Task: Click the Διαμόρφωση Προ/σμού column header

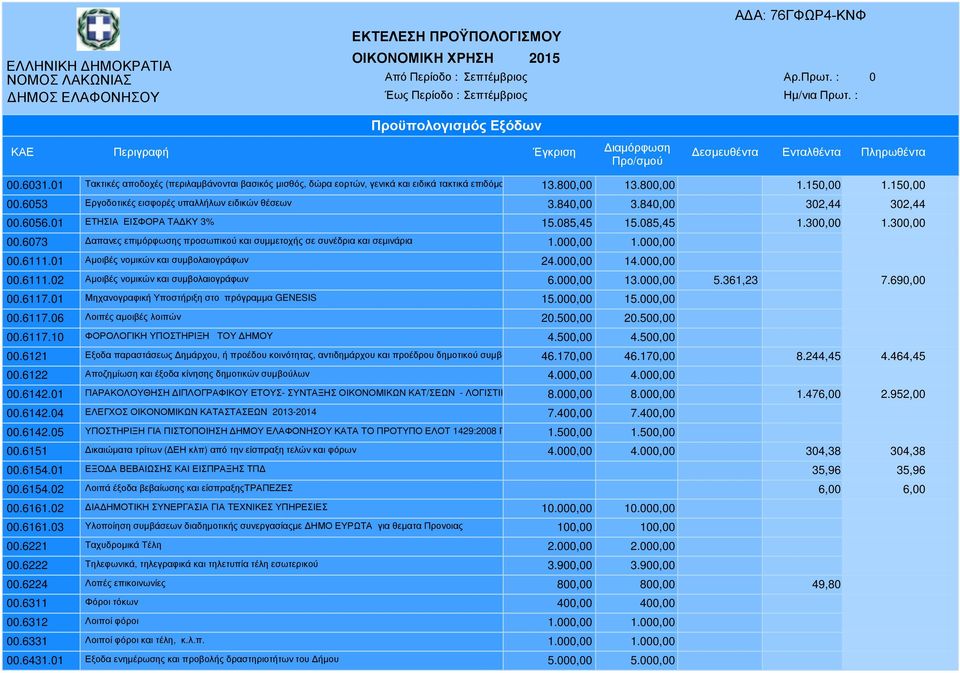Action: coord(637,154)
